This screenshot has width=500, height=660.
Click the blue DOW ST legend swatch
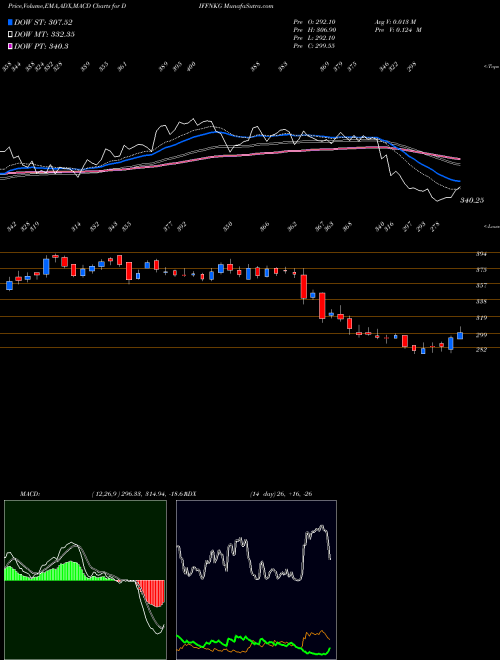(x=10, y=22)
